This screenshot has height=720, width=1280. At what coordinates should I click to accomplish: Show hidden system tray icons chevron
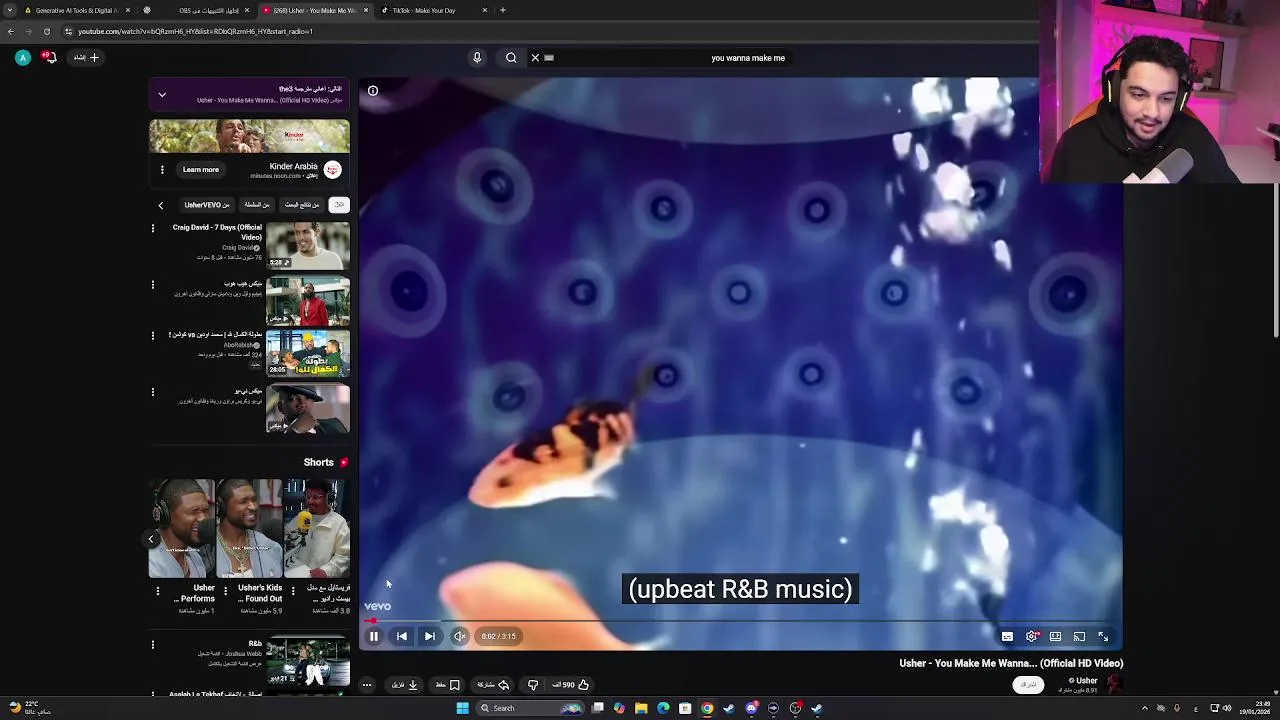point(1145,708)
